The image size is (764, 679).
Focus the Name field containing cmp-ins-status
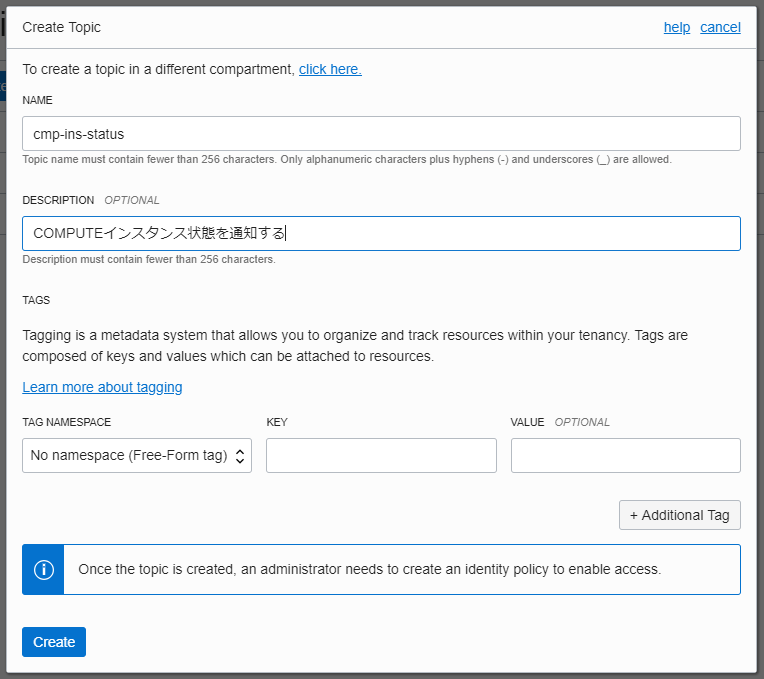click(382, 133)
